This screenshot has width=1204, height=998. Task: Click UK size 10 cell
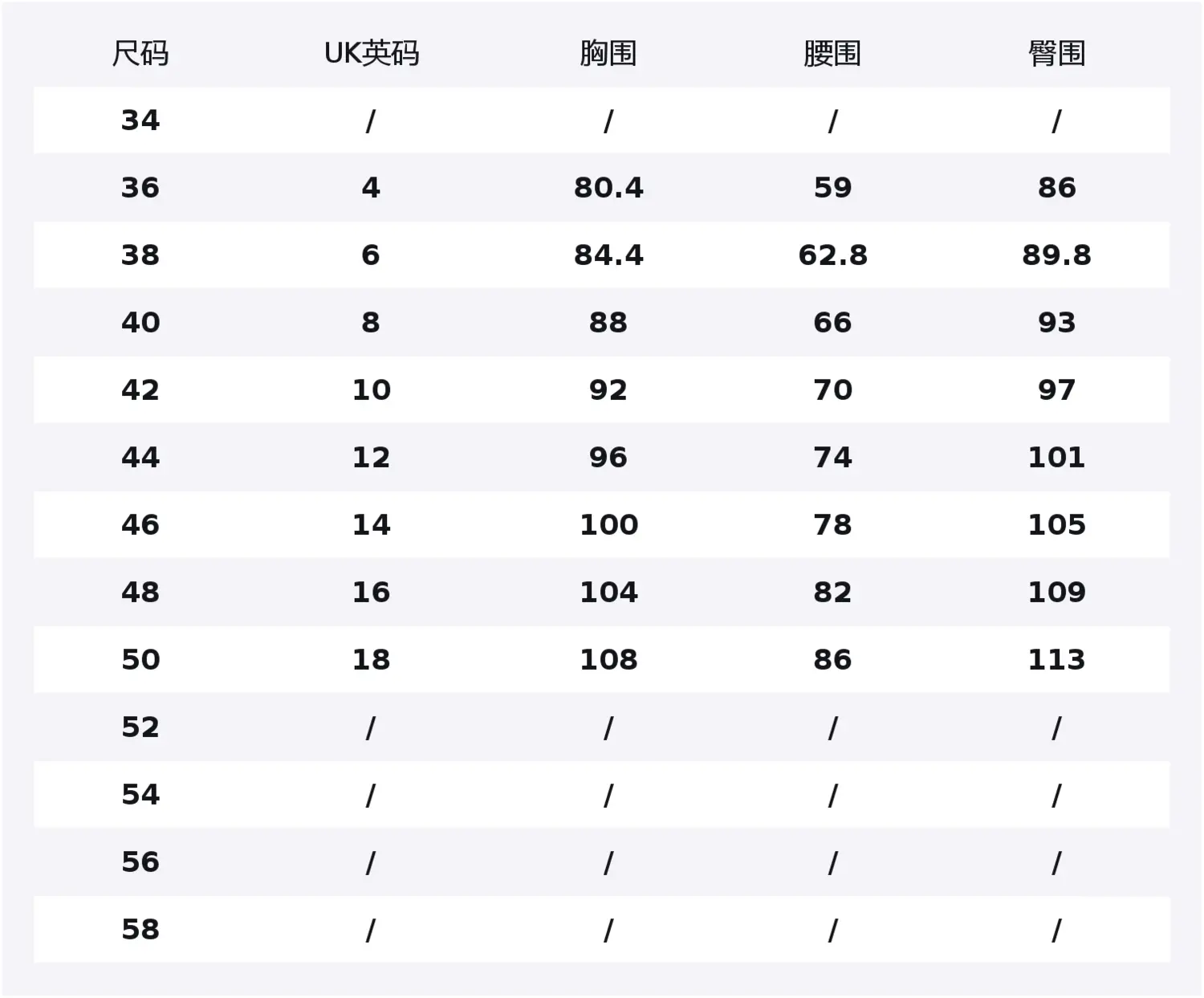pyautogui.click(x=371, y=390)
